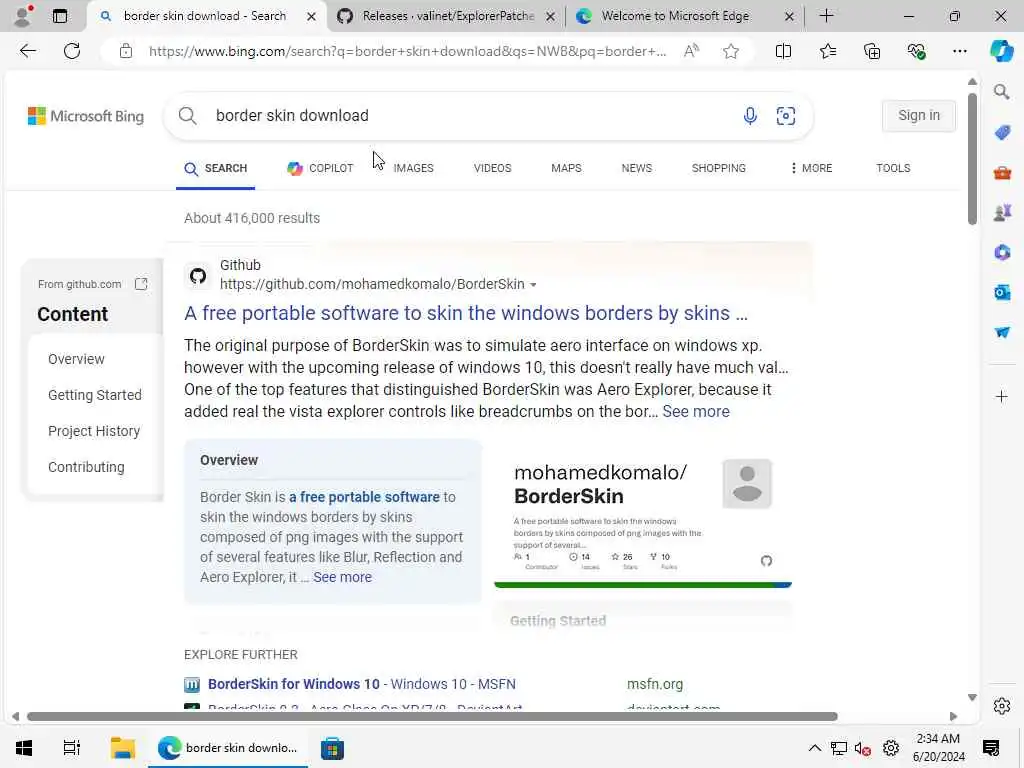The image size is (1024, 768).
Task: Click the sidebar search icon
Action: tap(1001, 92)
